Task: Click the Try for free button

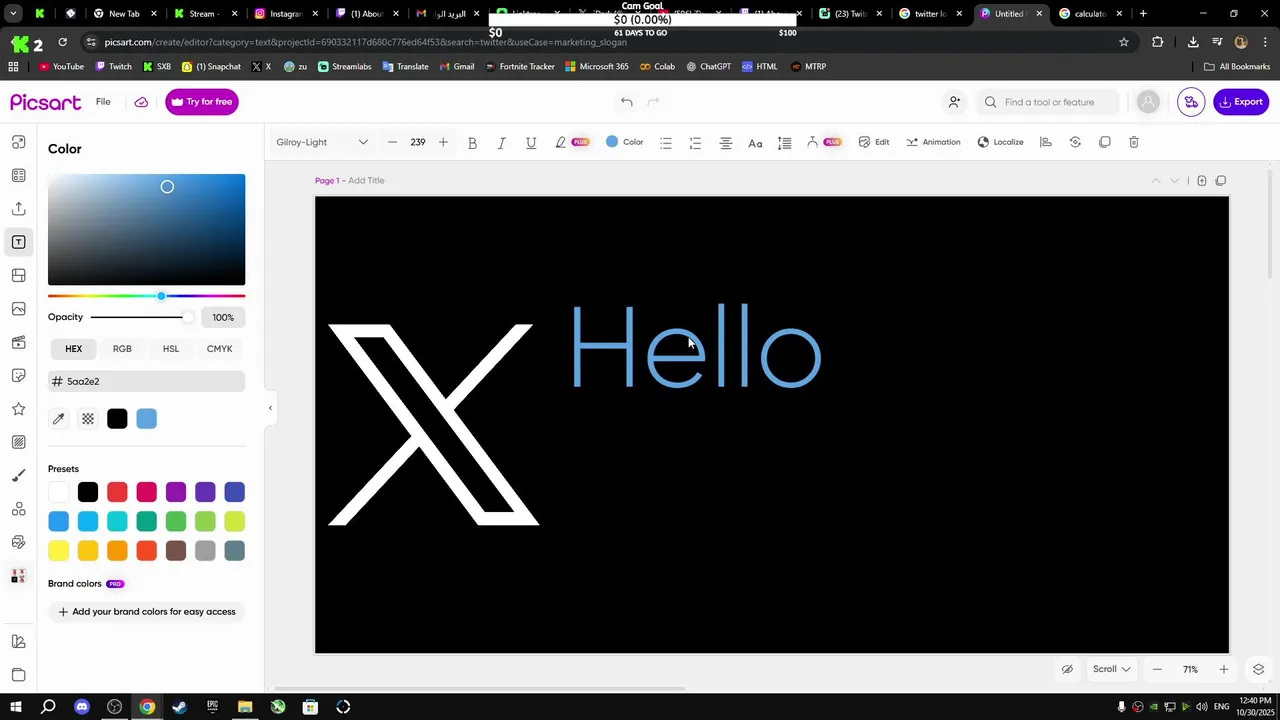Action: (202, 102)
